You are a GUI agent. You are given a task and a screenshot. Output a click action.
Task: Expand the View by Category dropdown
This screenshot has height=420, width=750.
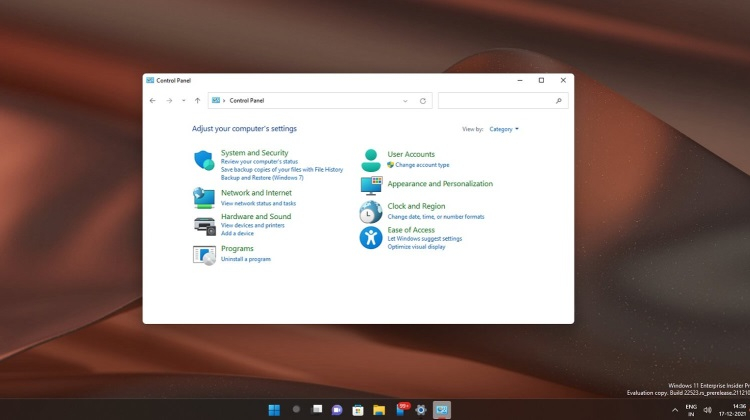(504, 129)
